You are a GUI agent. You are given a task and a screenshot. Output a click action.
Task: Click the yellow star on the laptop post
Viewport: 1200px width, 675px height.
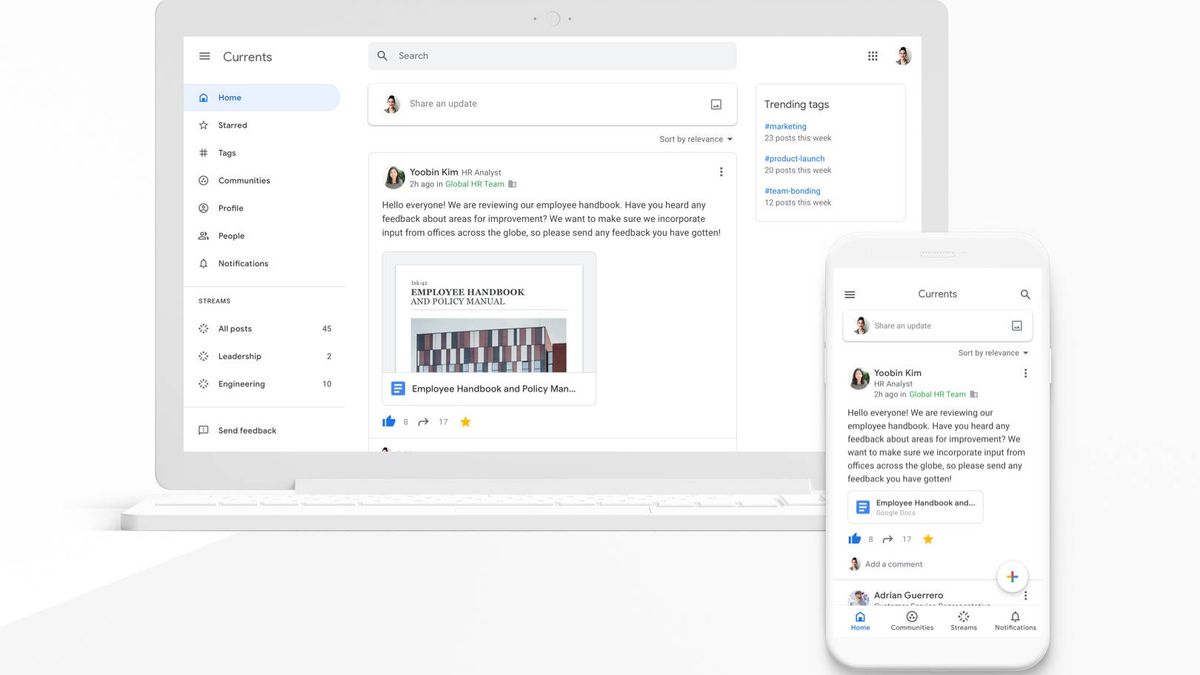pyautogui.click(x=465, y=422)
